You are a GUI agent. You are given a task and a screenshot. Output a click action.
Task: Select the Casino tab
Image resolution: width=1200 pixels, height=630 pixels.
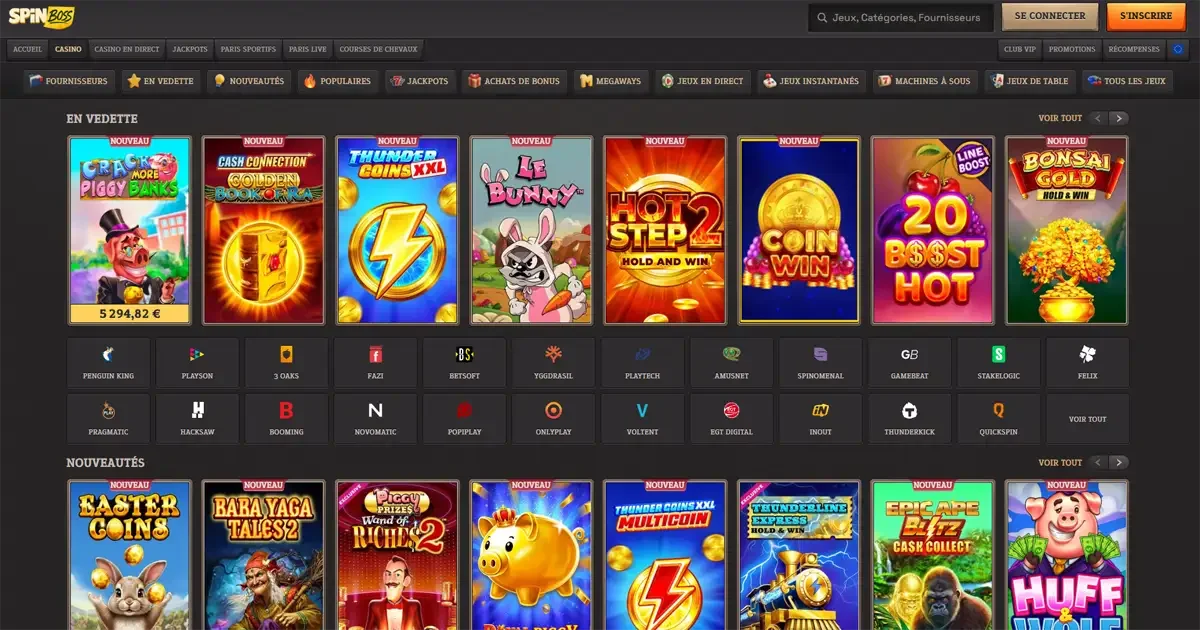tap(68, 49)
